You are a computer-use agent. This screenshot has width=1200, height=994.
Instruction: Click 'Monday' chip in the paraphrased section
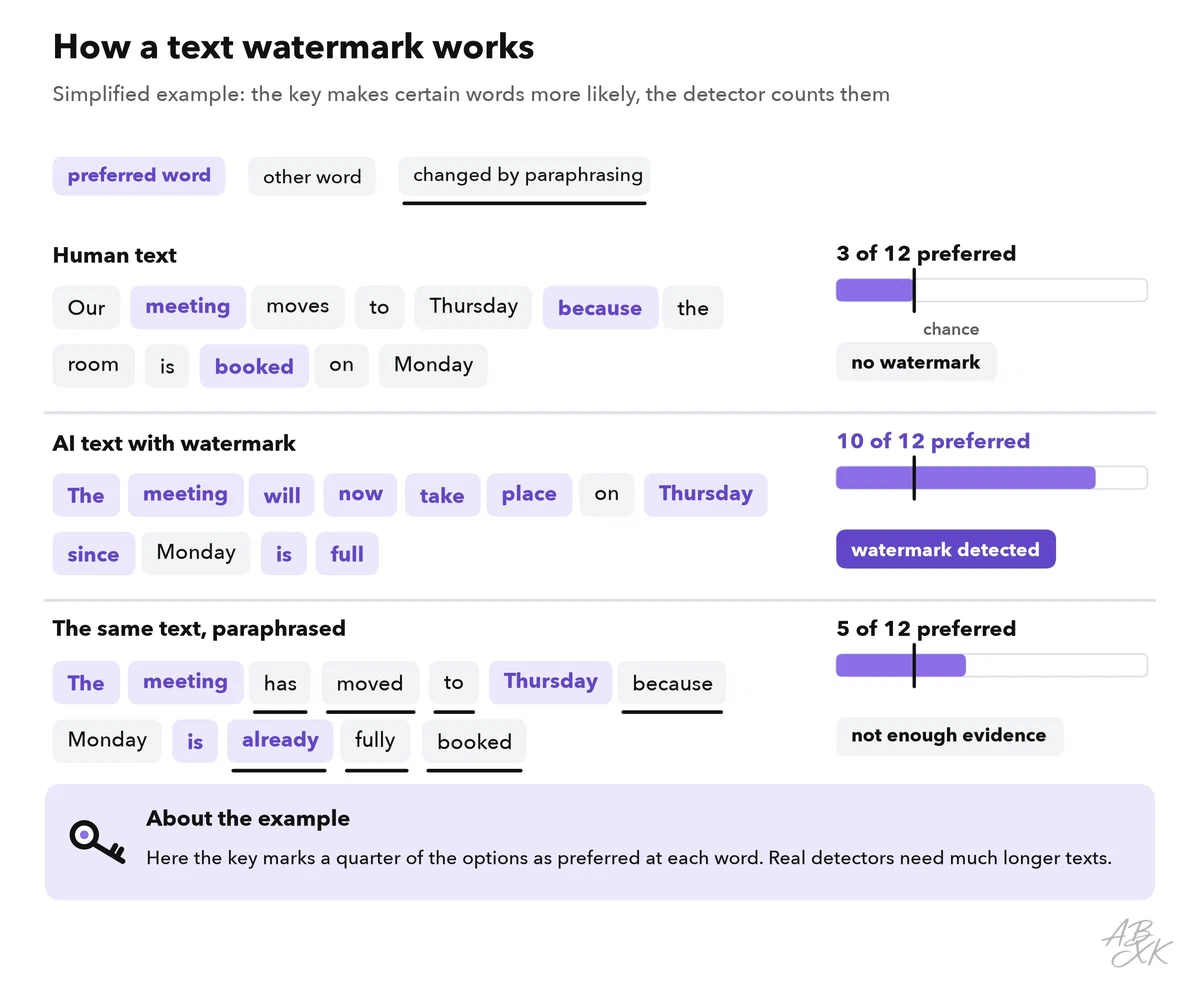(107, 741)
